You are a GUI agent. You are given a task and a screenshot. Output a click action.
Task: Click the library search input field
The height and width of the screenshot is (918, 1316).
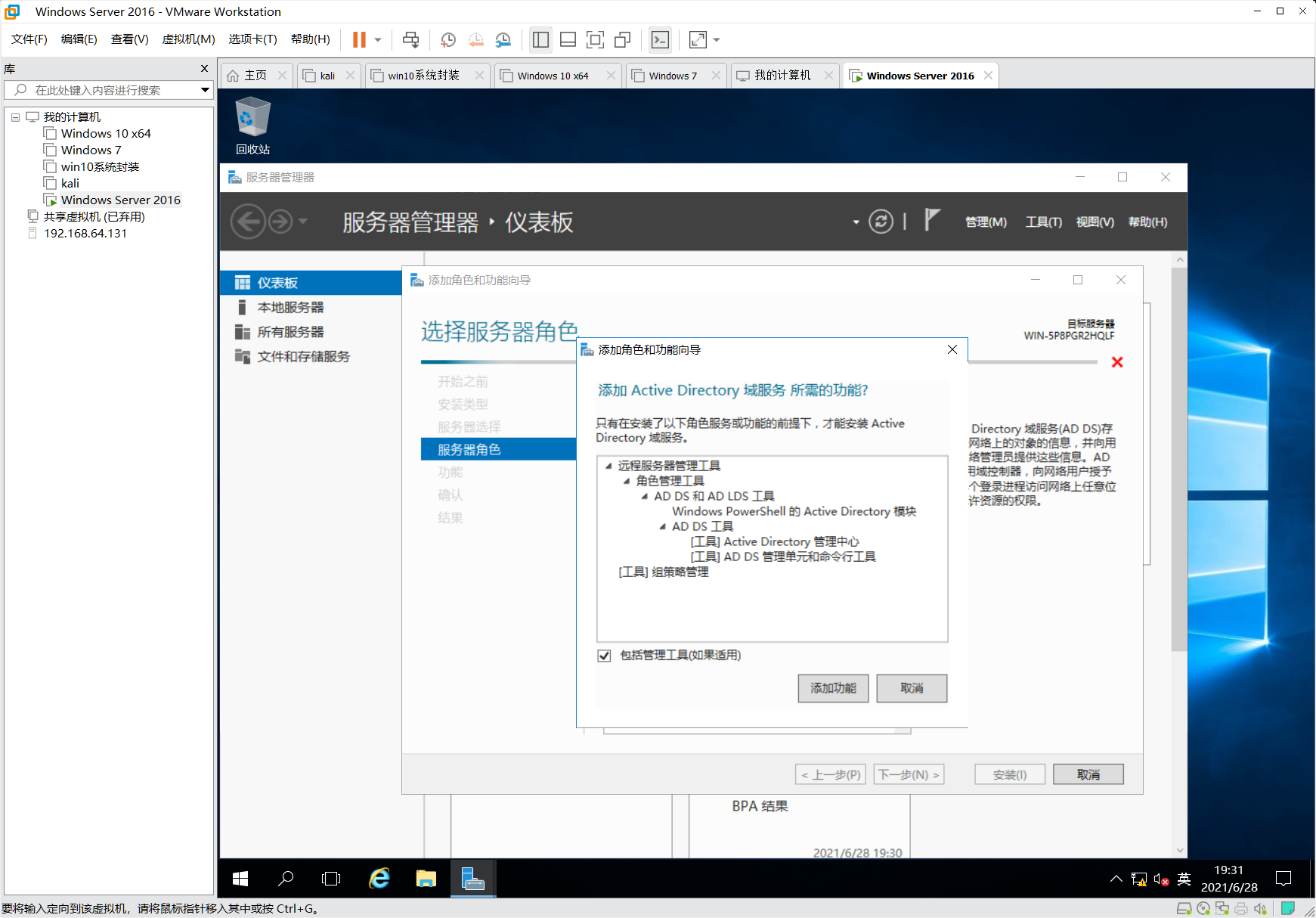coord(102,90)
